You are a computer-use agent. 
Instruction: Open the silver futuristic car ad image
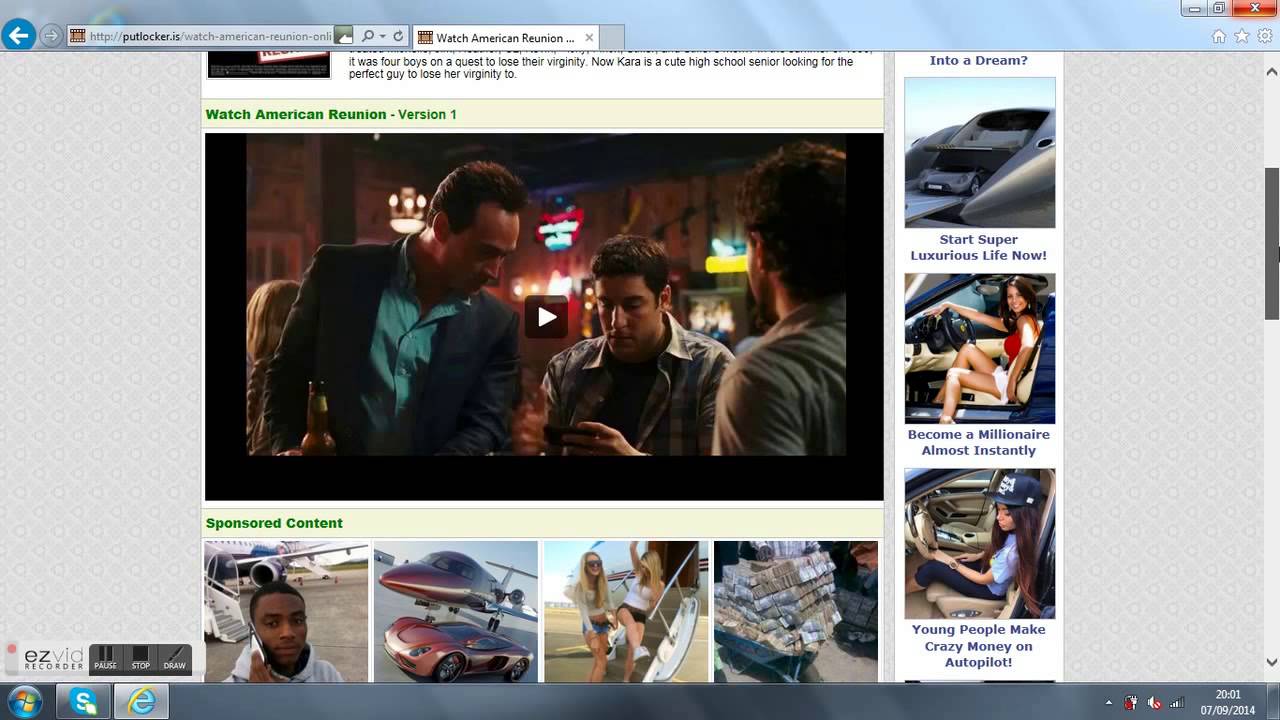point(980,153)
